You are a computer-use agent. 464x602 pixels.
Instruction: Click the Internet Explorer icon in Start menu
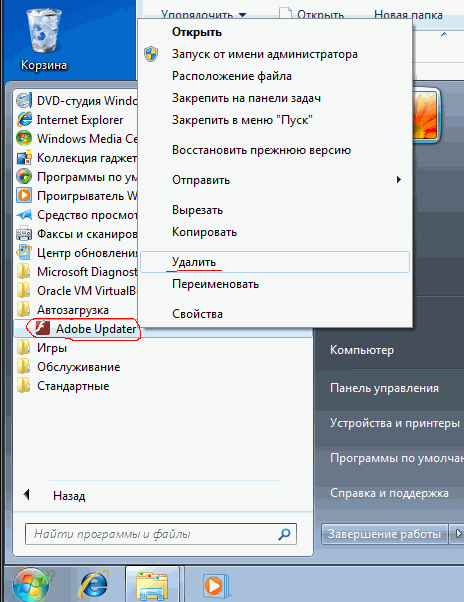click(x=24, y=120)
